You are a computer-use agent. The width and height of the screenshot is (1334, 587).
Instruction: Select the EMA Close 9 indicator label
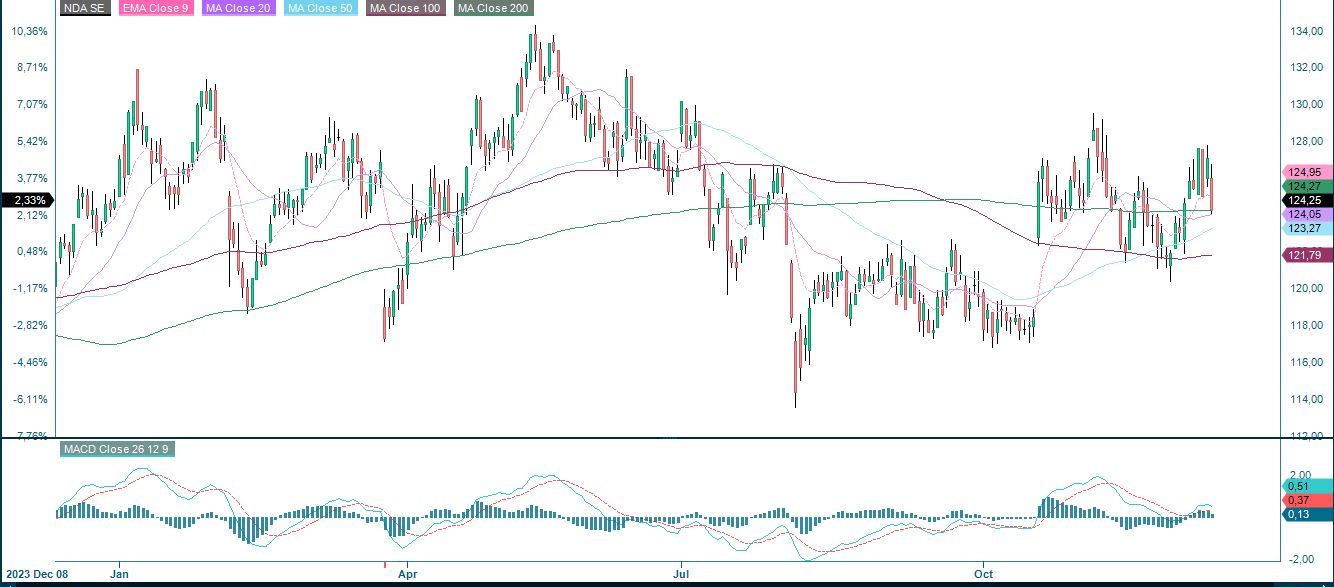pos(157,8)
